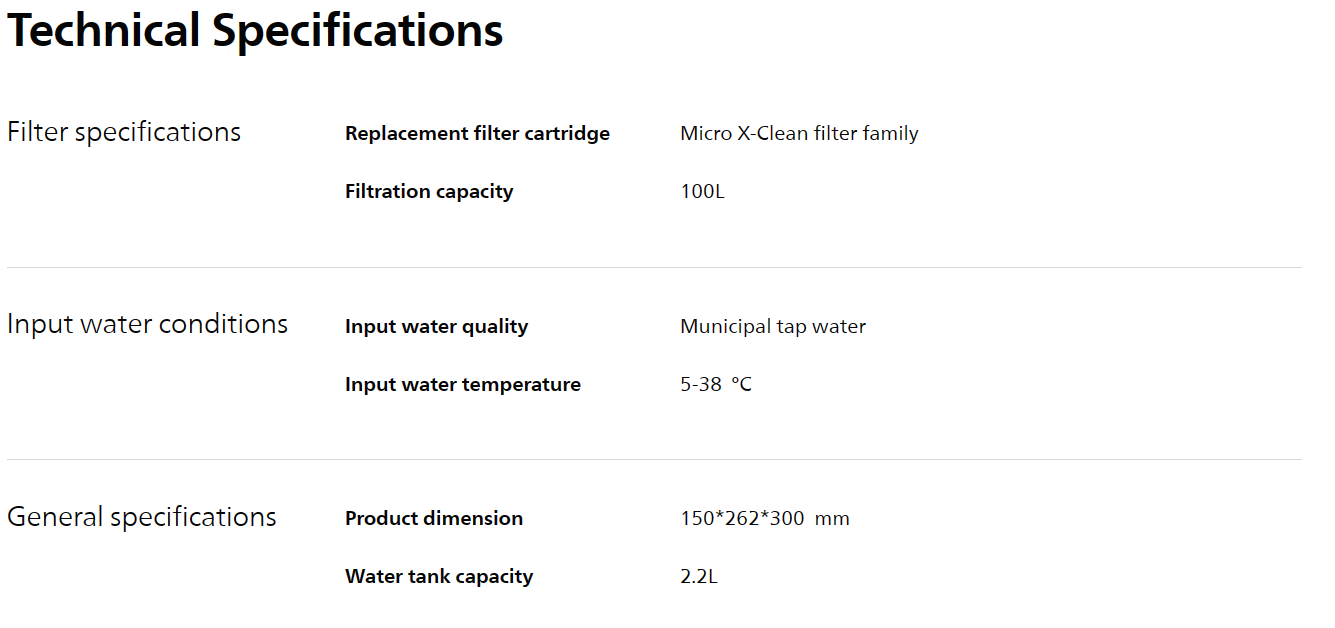
Task: Click the word Specifications in the main heading
Action: point(358,30)
